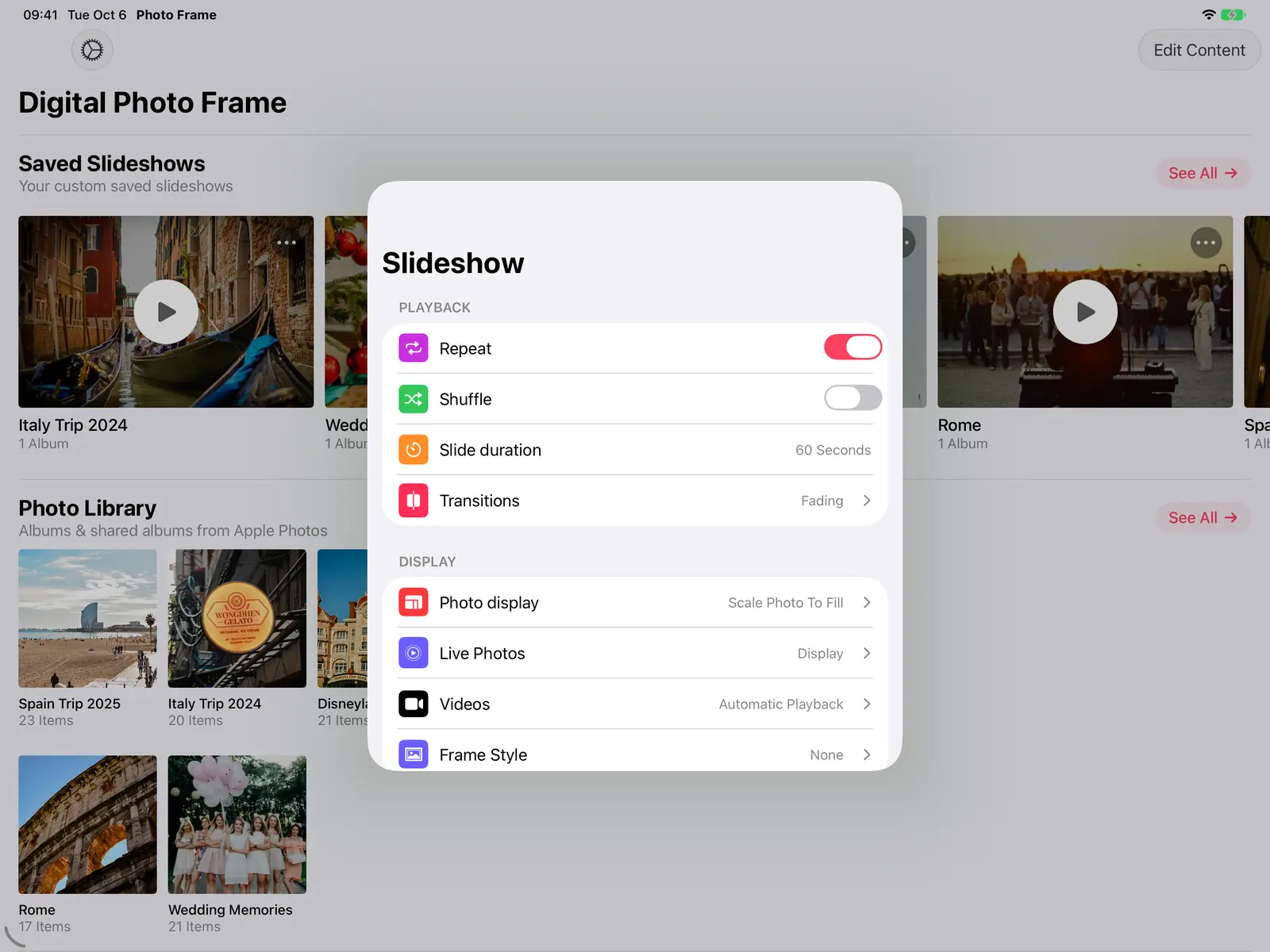This screenshot has width=1270, height=952.
Task: Check the battery status icon
Action: tap(1233, 15)
